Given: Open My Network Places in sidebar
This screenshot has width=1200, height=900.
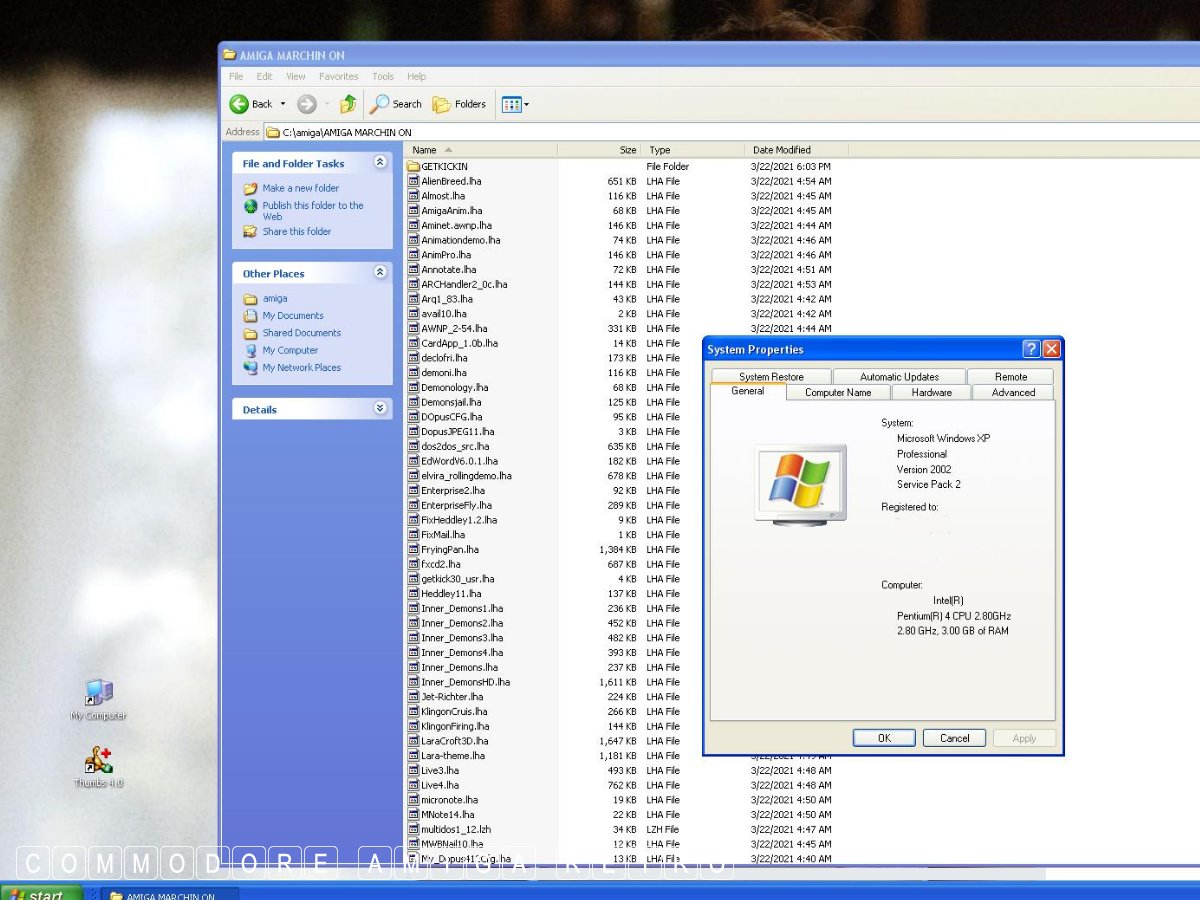Looking at the screenshot, I should pyautogui.click(x=301, y=368).
